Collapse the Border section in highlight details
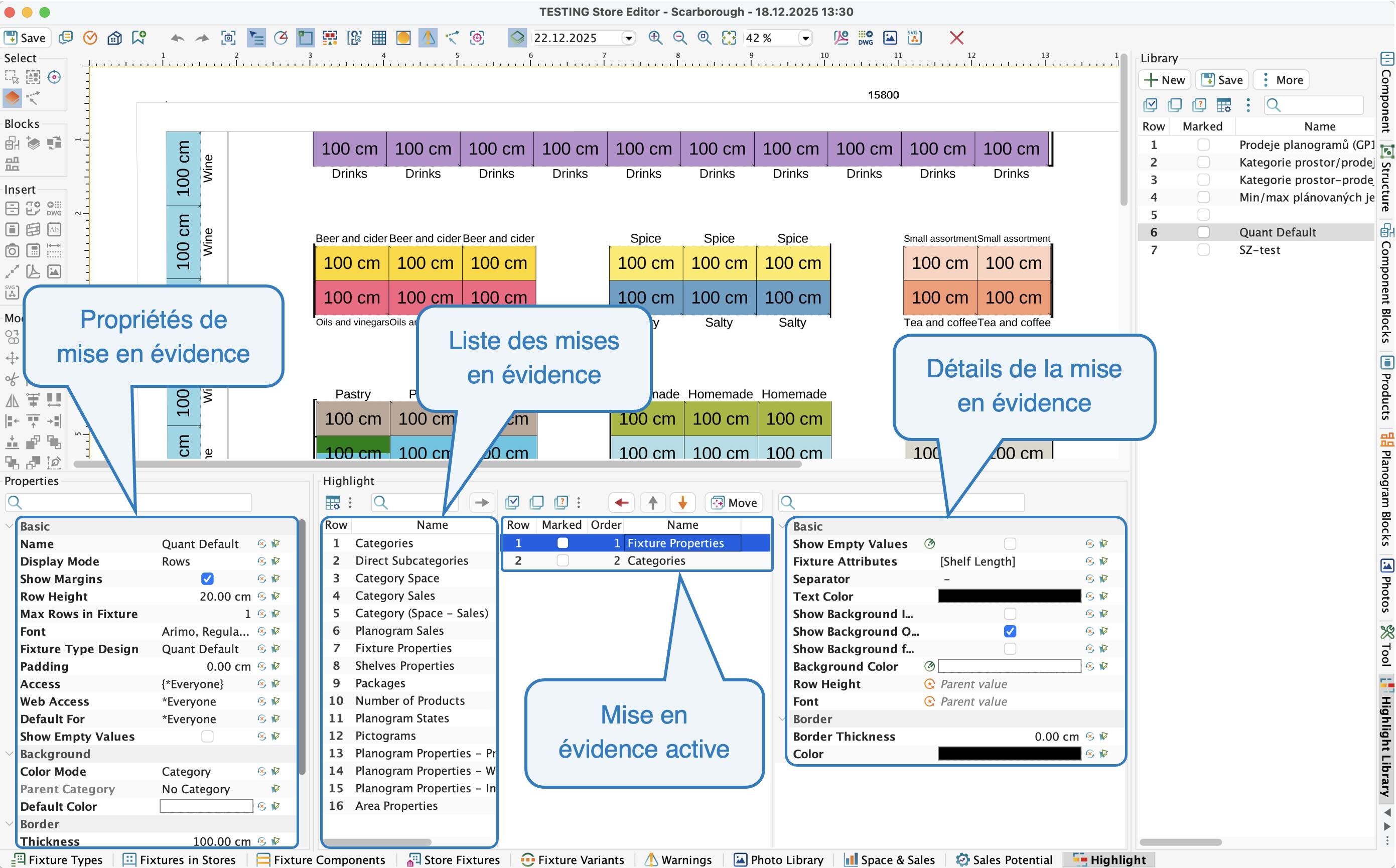Screen dimensions: 1396x868 (x=782, y=719)
